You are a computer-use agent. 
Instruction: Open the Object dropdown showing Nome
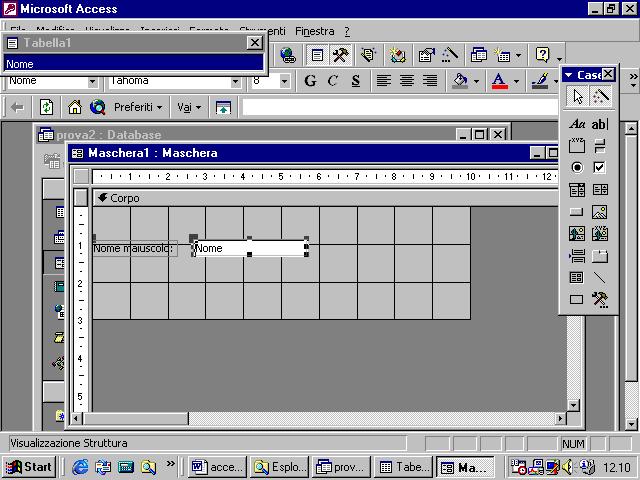pos(92,82)
